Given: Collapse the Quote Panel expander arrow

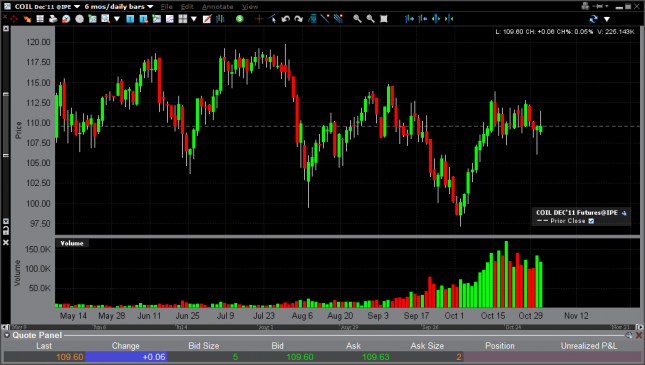Looking at the screenshot, I should point(7,335).
